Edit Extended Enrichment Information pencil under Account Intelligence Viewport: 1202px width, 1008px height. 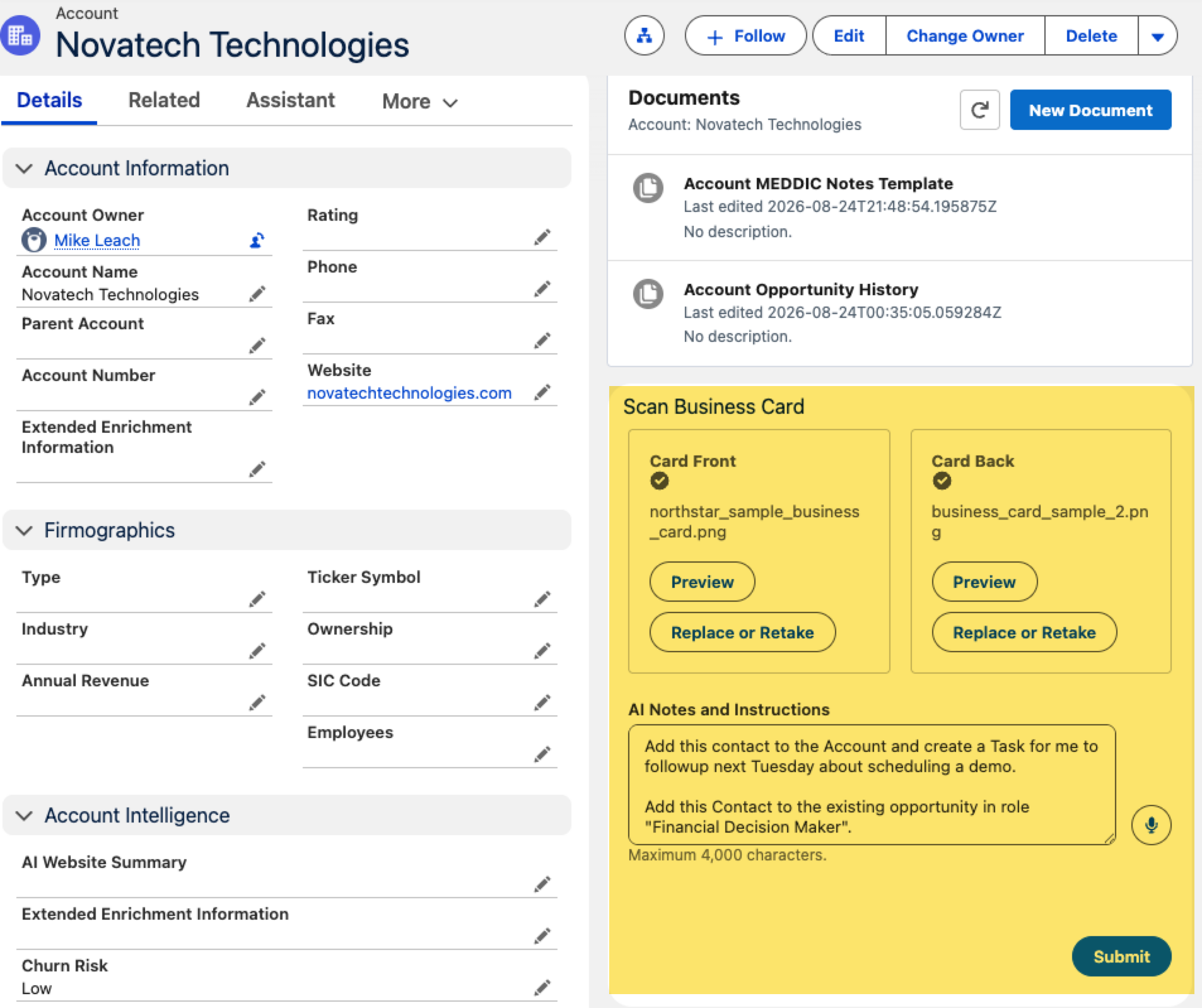[x=542, y=935]
